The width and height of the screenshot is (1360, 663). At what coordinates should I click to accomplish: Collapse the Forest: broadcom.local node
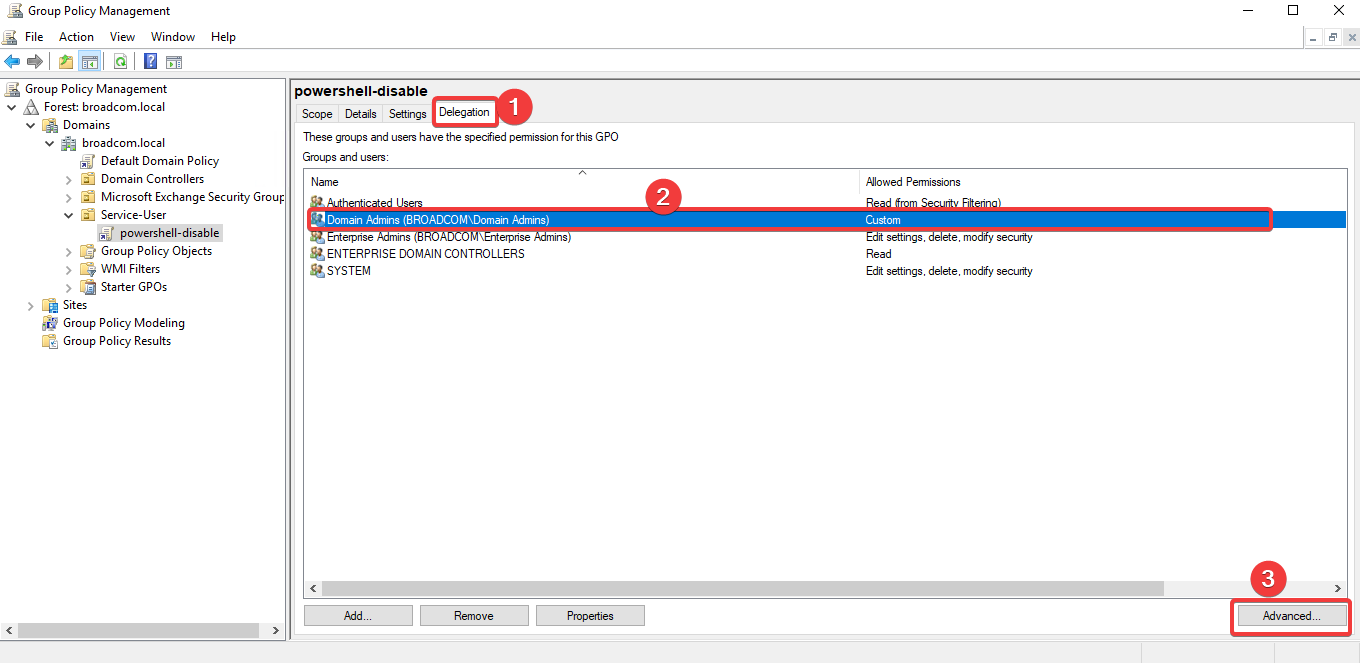12,107
